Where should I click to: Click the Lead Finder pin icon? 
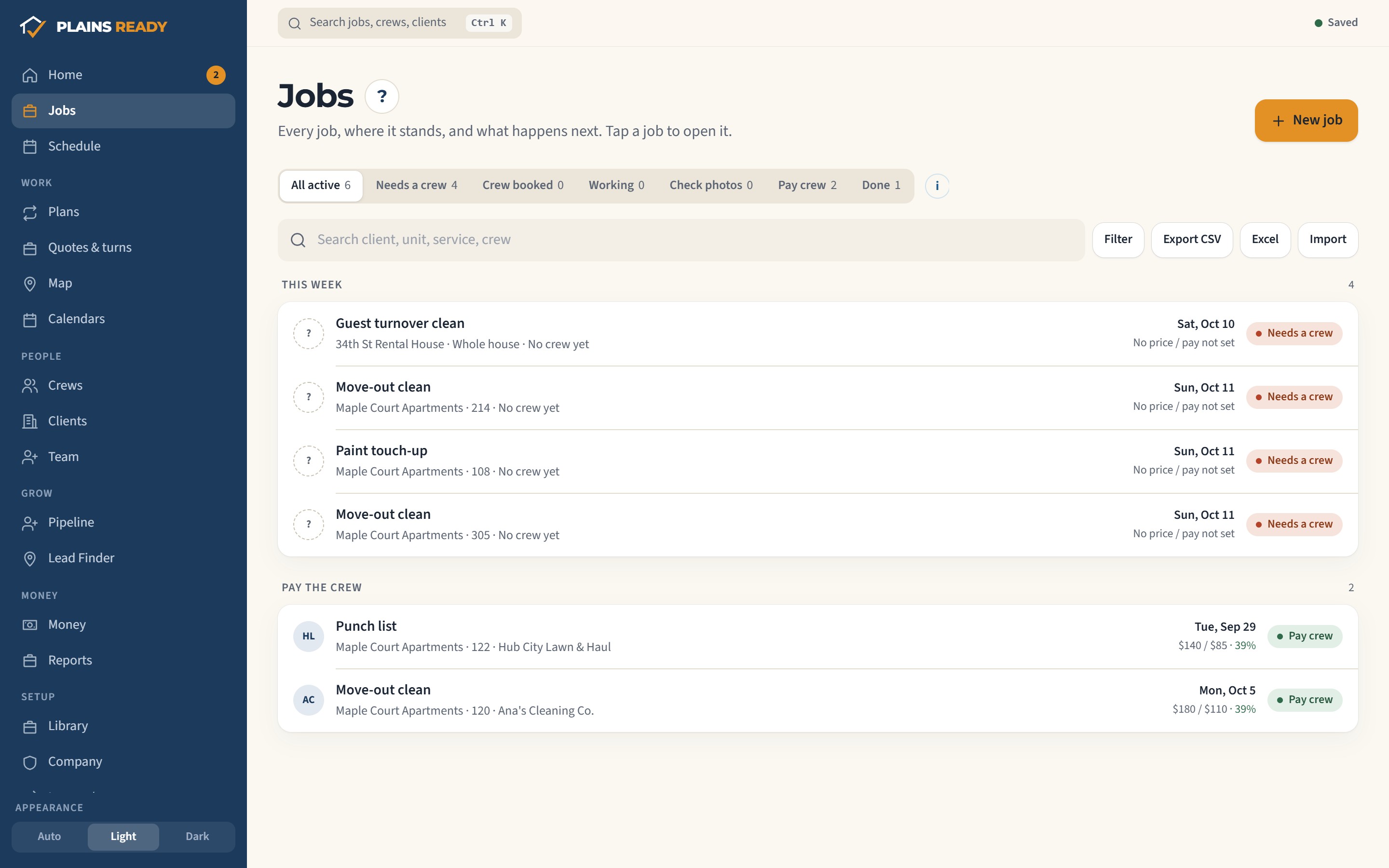tap(30, 558)
